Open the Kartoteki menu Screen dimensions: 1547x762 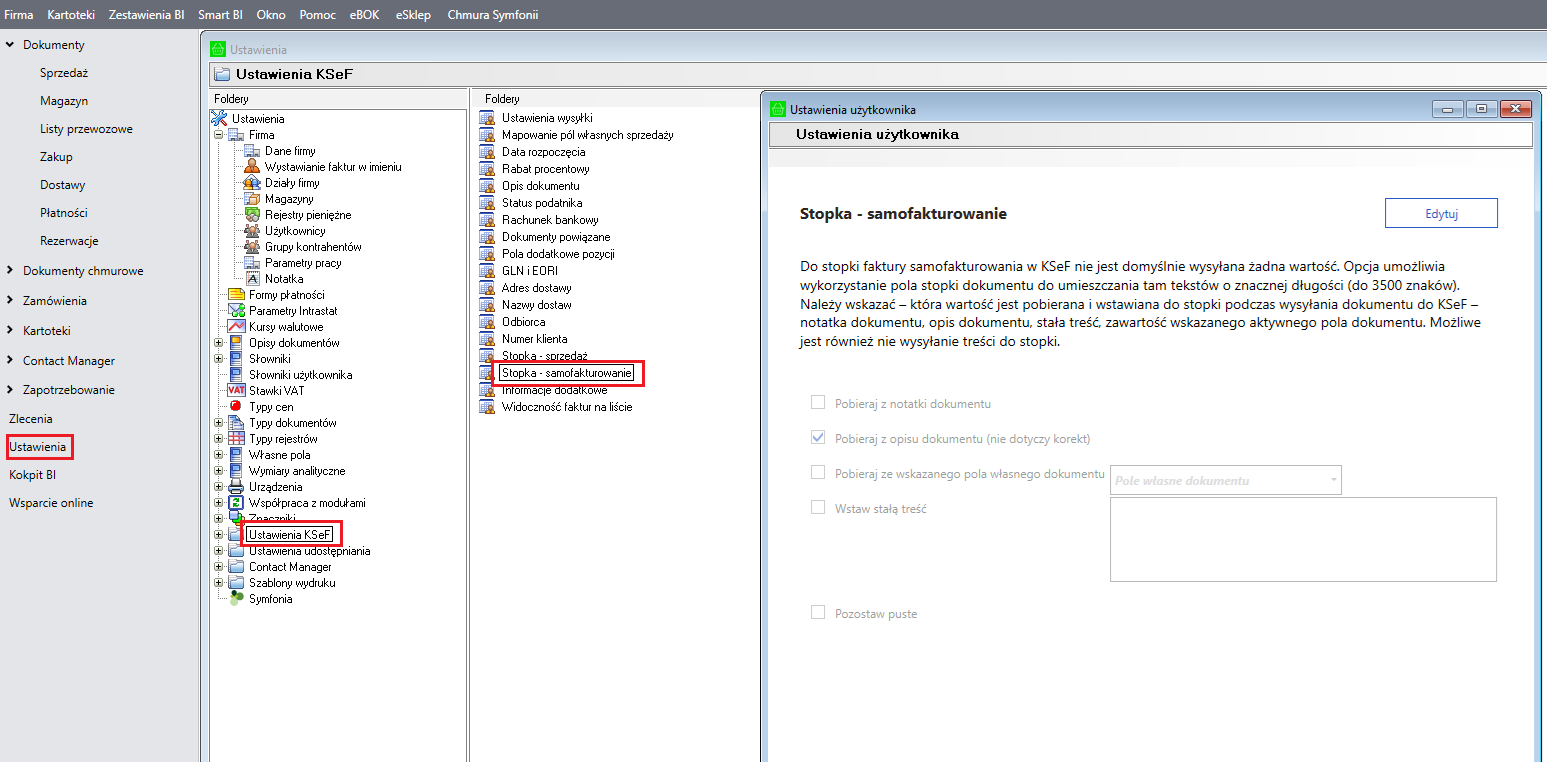(71, 15)
